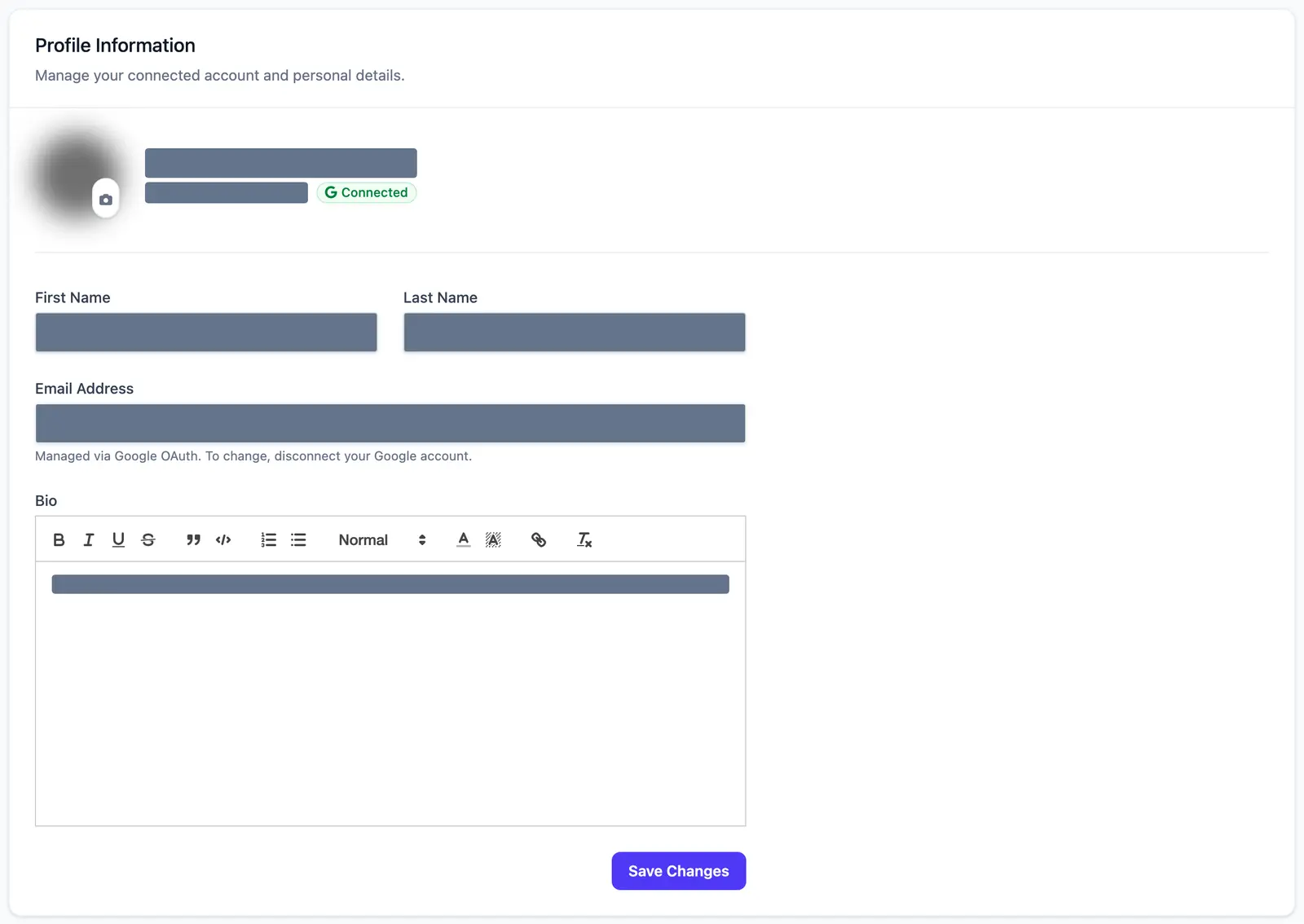1304x924 pixels.
Task: Insert a blockquote in the Bio
Action: click(x=193, y=539)
